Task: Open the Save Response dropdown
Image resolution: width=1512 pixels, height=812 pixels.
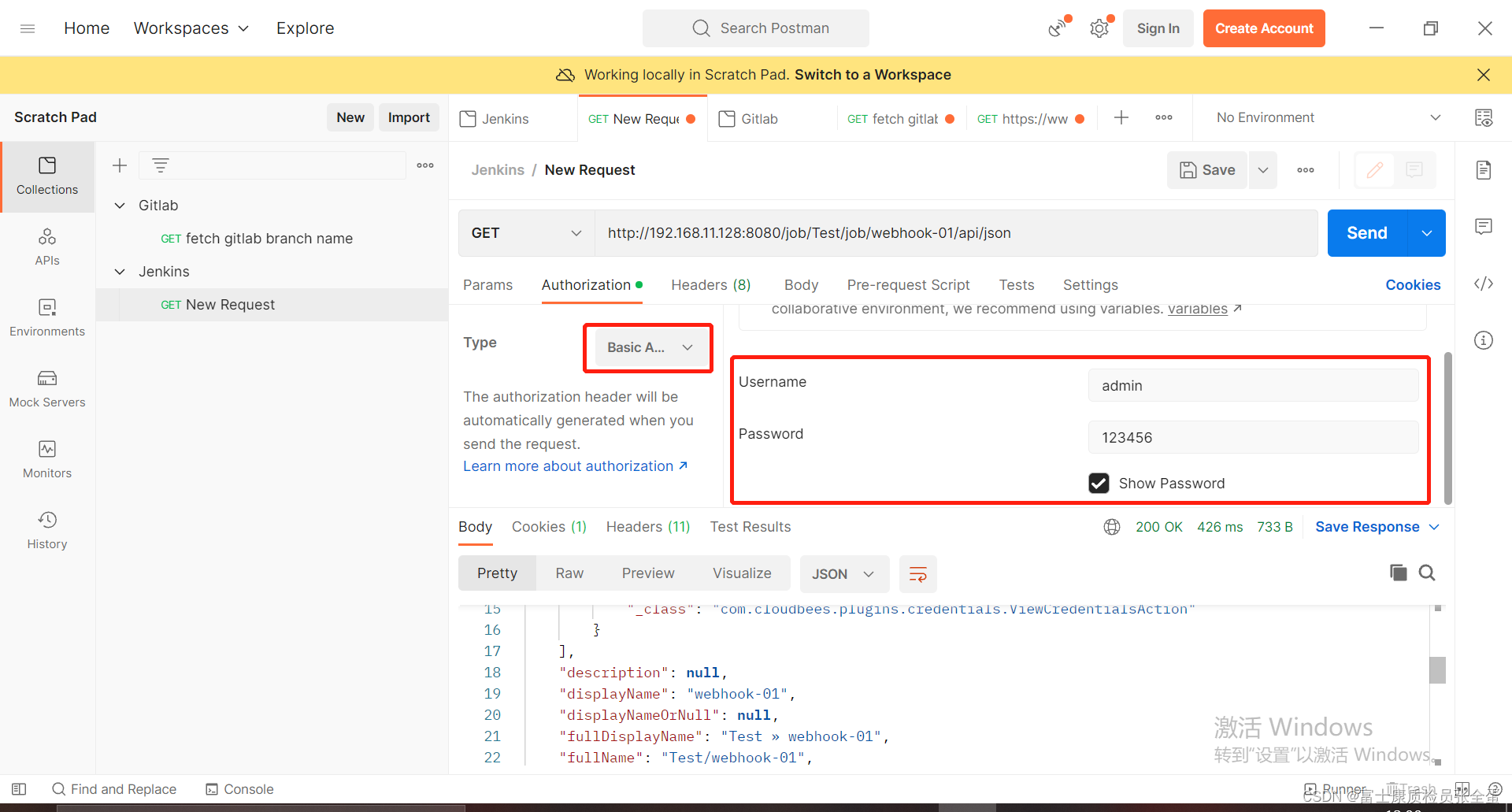Action: [x=1377, y=527]
